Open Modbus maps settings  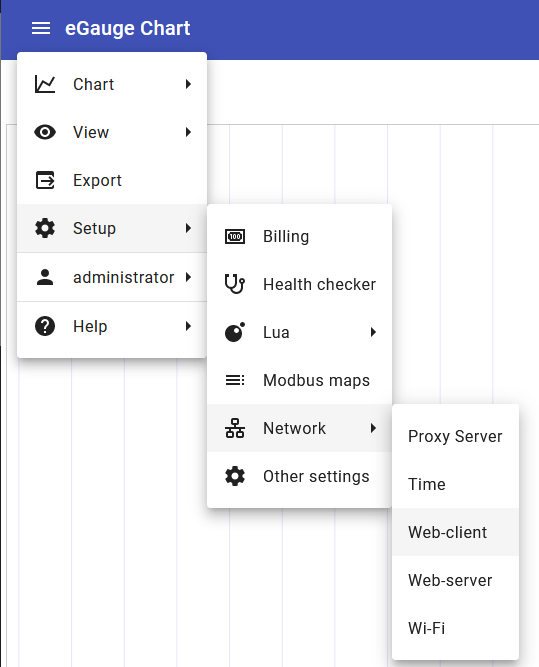299,380
